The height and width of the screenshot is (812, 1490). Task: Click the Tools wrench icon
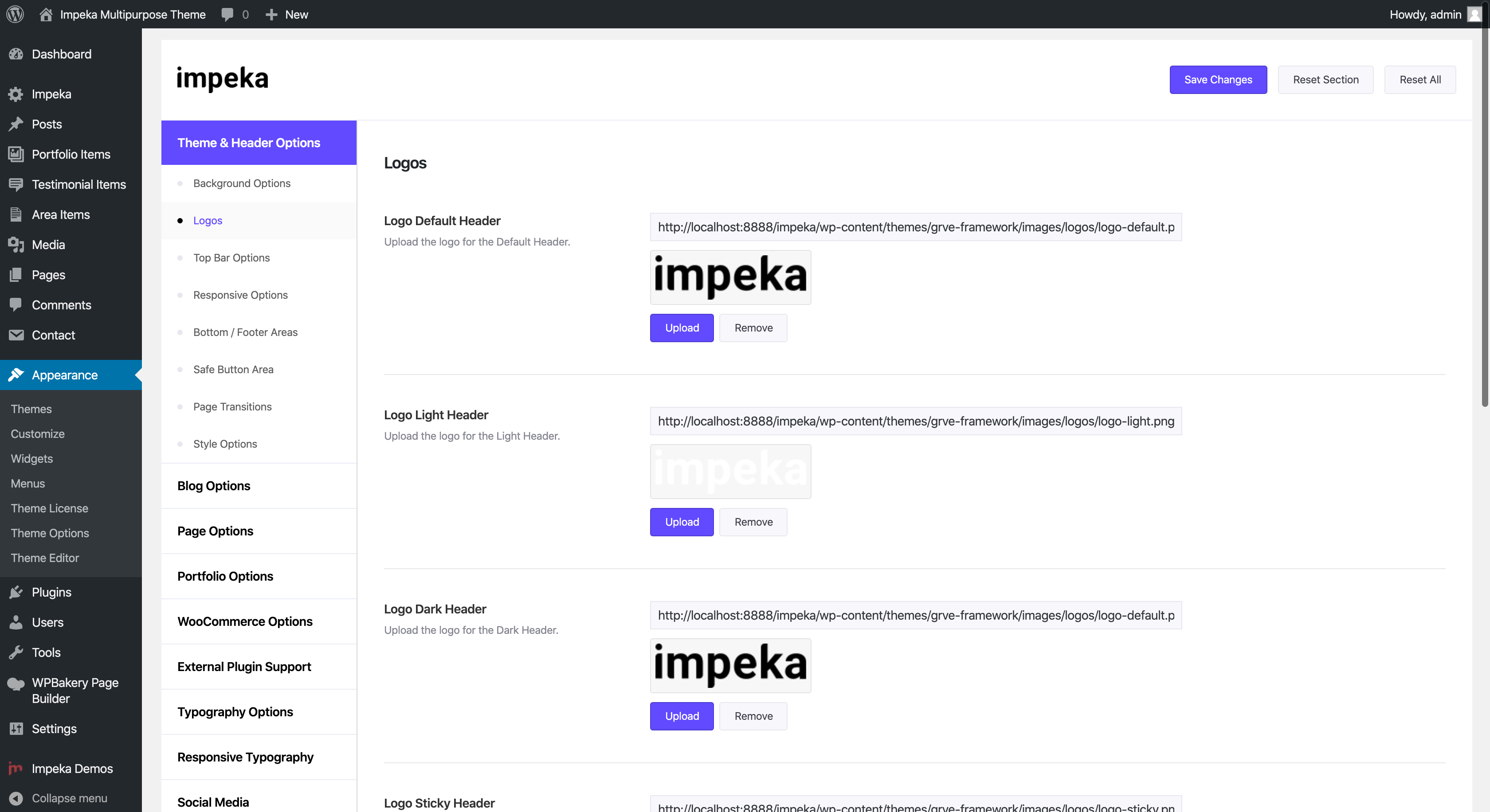[16, 652]
